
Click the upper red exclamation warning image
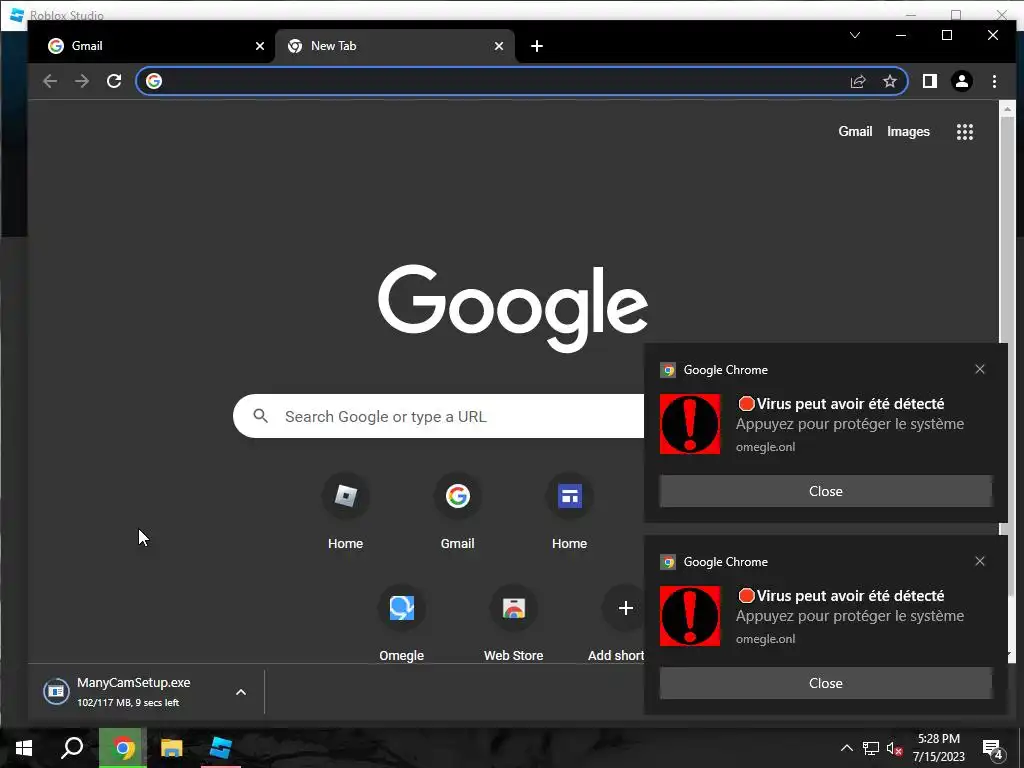tap(690, 424)
